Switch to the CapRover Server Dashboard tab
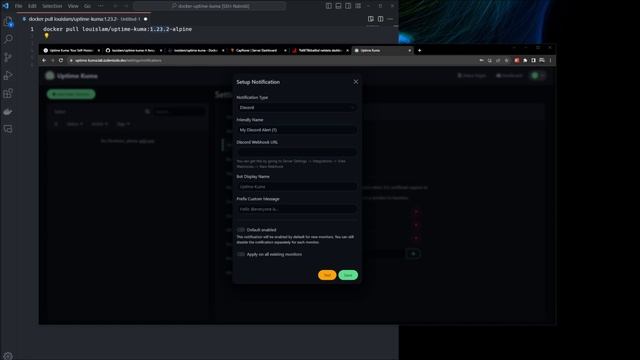 (258, 51)
